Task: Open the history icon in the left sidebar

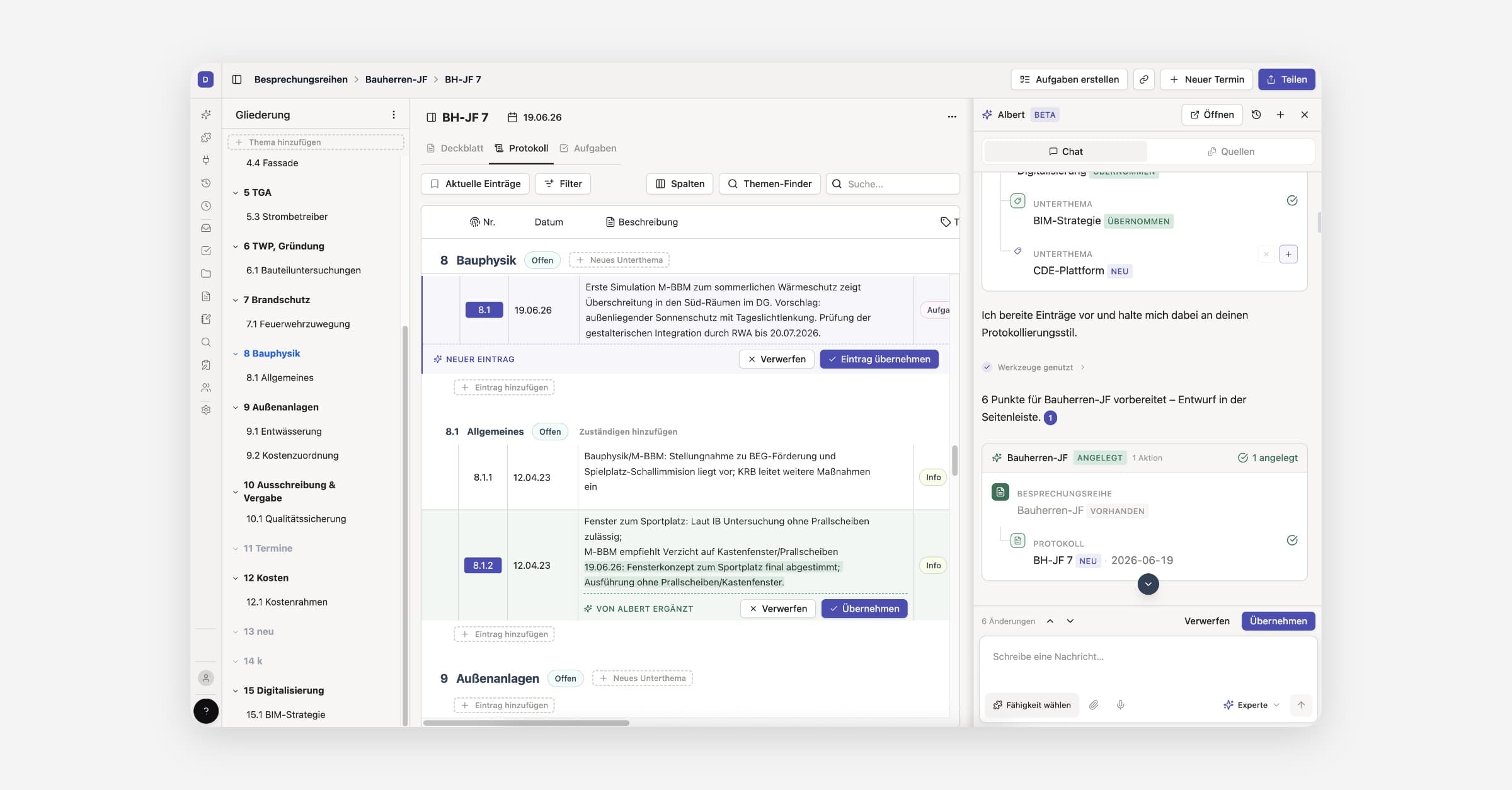Action: point(206,183)
